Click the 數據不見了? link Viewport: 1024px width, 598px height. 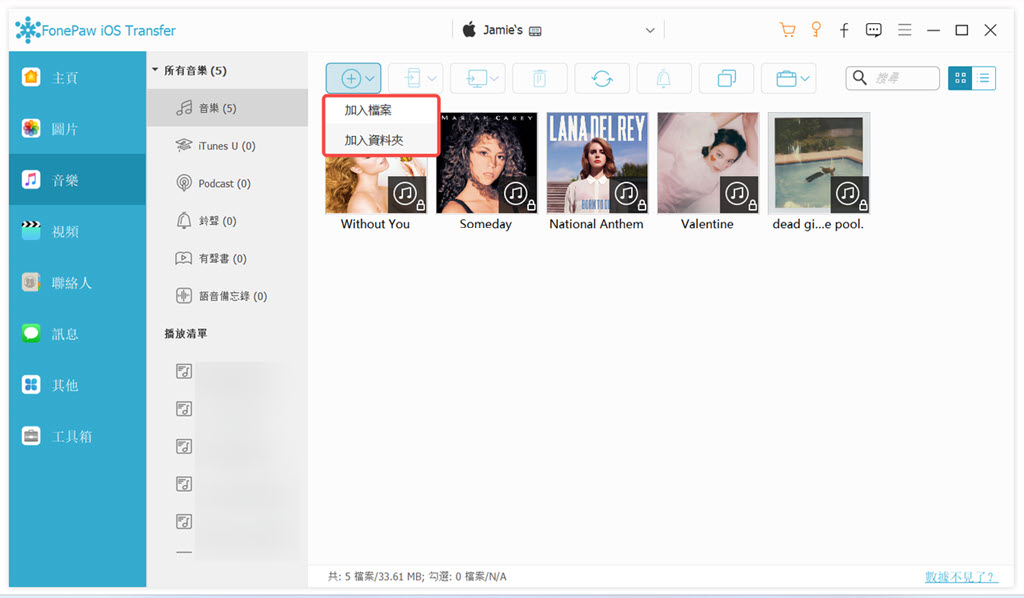click(x=961, y=576)
